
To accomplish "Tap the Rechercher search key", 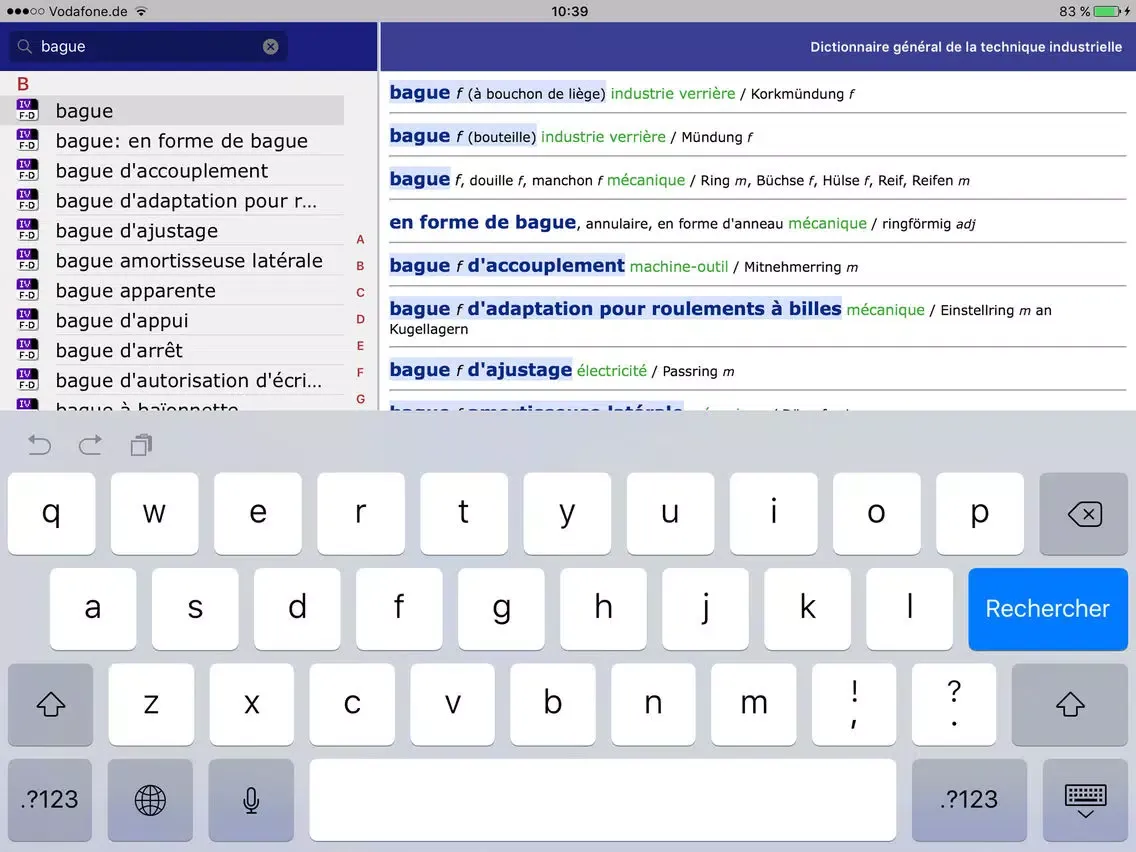I will (1048, 609).
